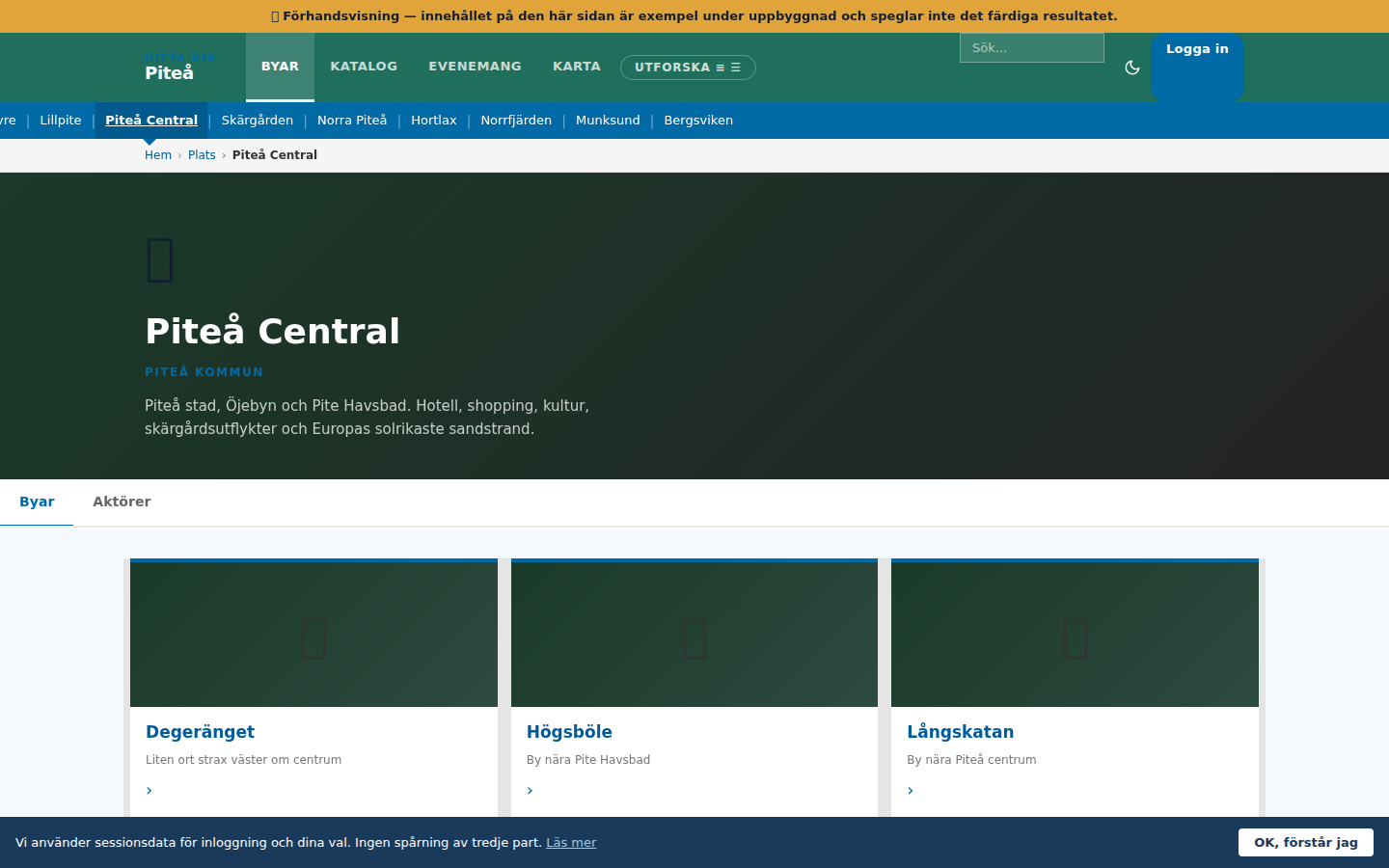Open the Evenemang section
This screenshot has height=868, width=1389.
[475, 67]
